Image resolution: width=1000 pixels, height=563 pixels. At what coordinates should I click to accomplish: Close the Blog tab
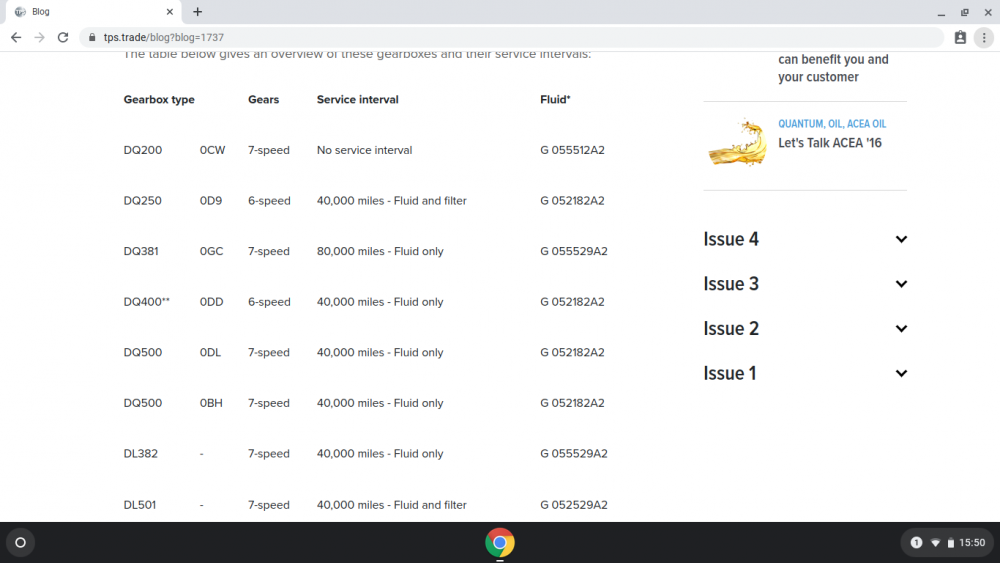(170, 11)
